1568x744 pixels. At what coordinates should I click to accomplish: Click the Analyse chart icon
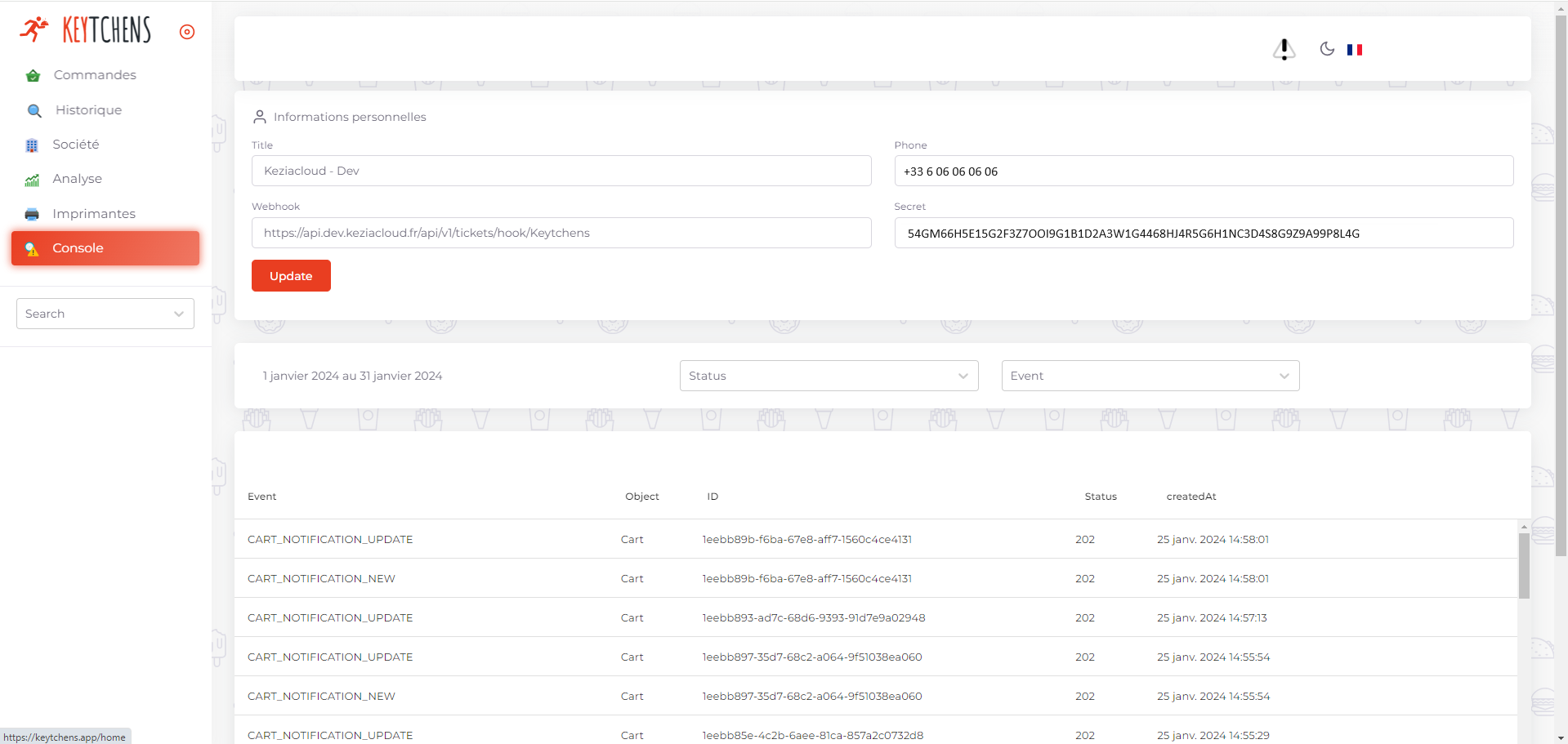click(32, 180)
